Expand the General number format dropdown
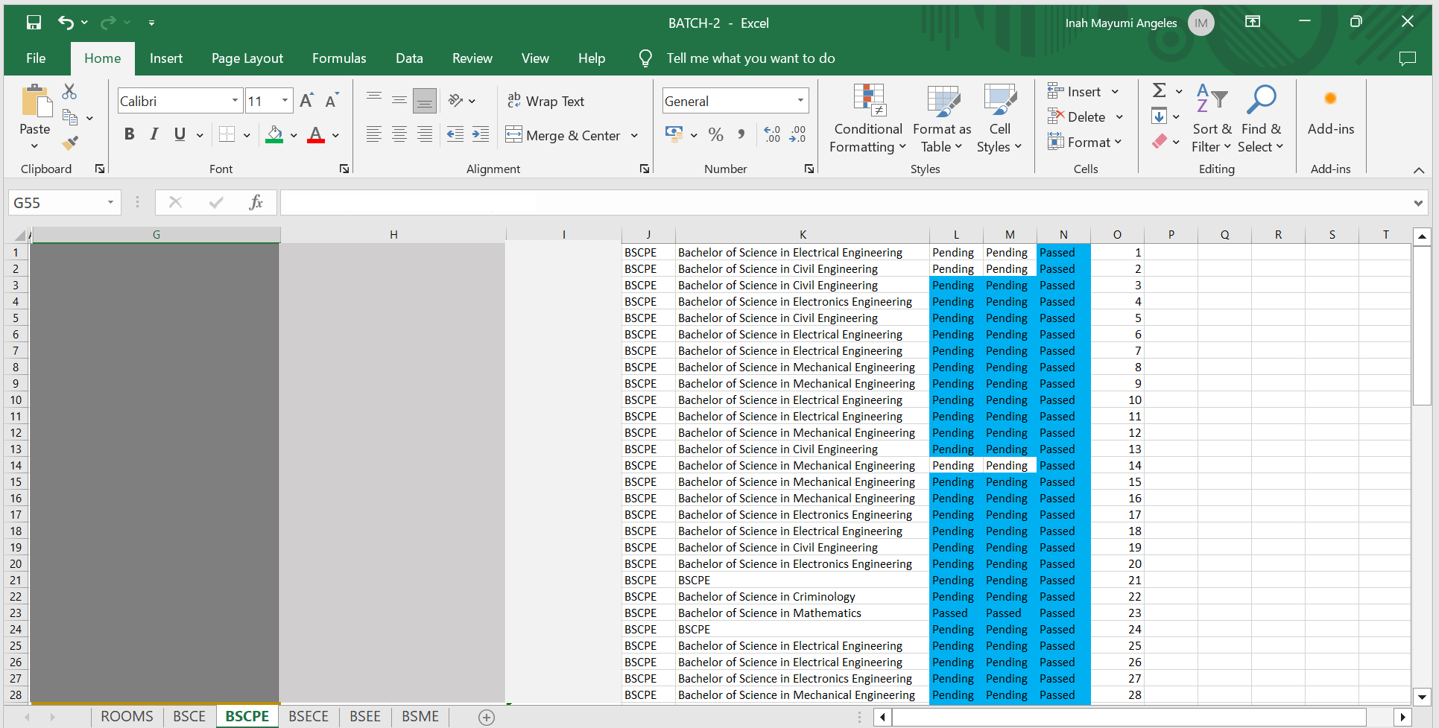 coord(800,101)
